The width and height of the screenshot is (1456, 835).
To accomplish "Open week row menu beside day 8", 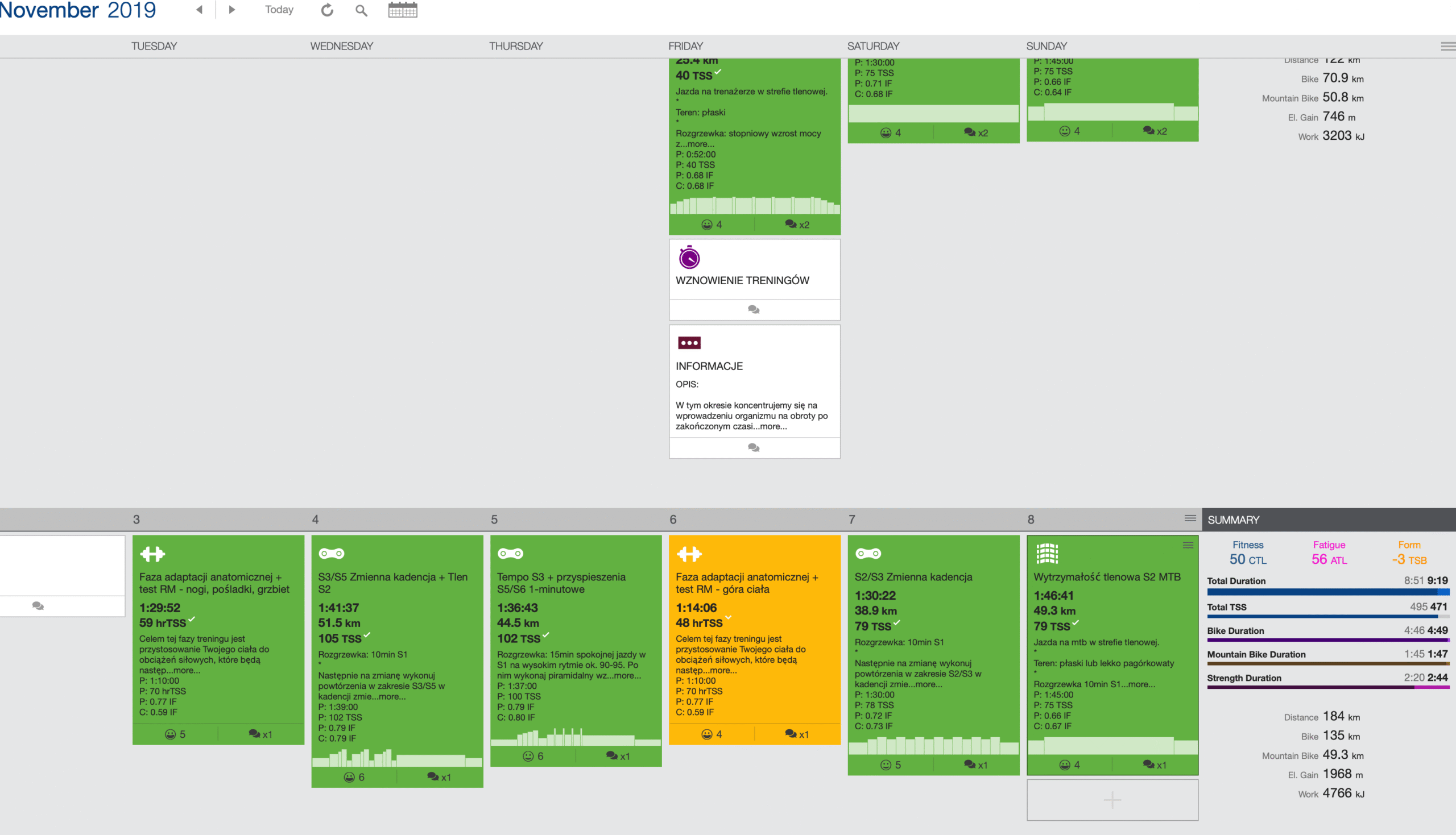I will pos(1190,518).
